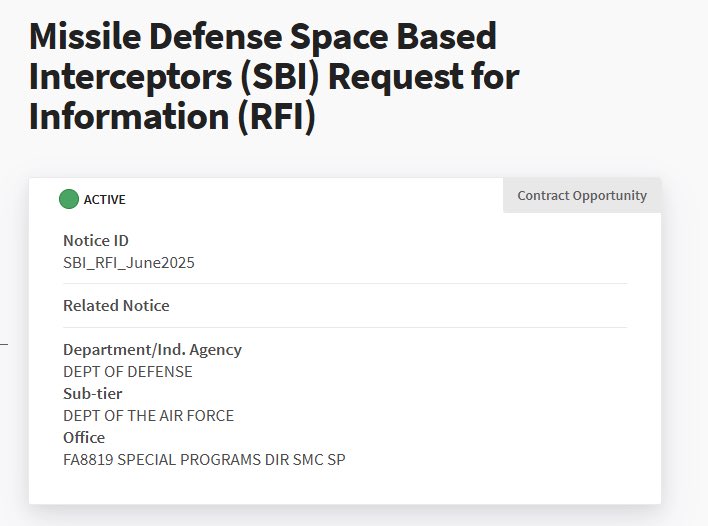Click the divider line below the Notice ID value
The height and width of the screenshot is (526, 708).
(x=344, y=284)
